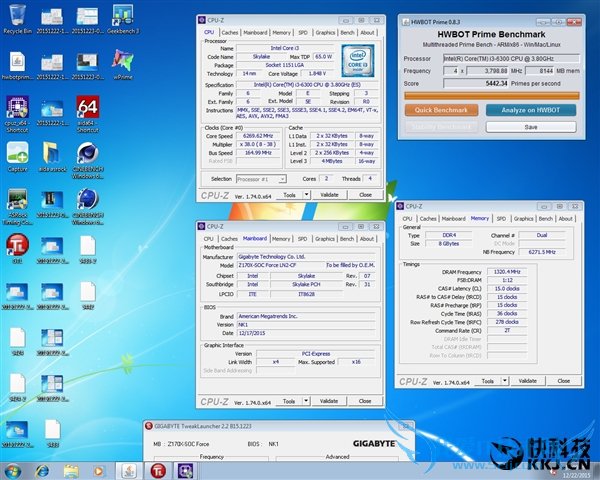Open Windows Media Player taskbar icon
Screen dimensions: 600x480
98,471
